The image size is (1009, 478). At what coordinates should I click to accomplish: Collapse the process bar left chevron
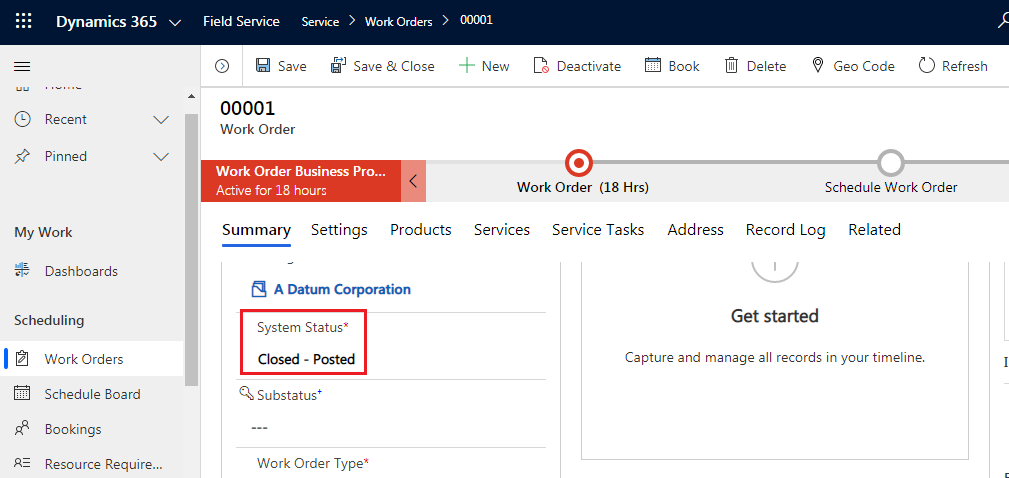(414, 181)
